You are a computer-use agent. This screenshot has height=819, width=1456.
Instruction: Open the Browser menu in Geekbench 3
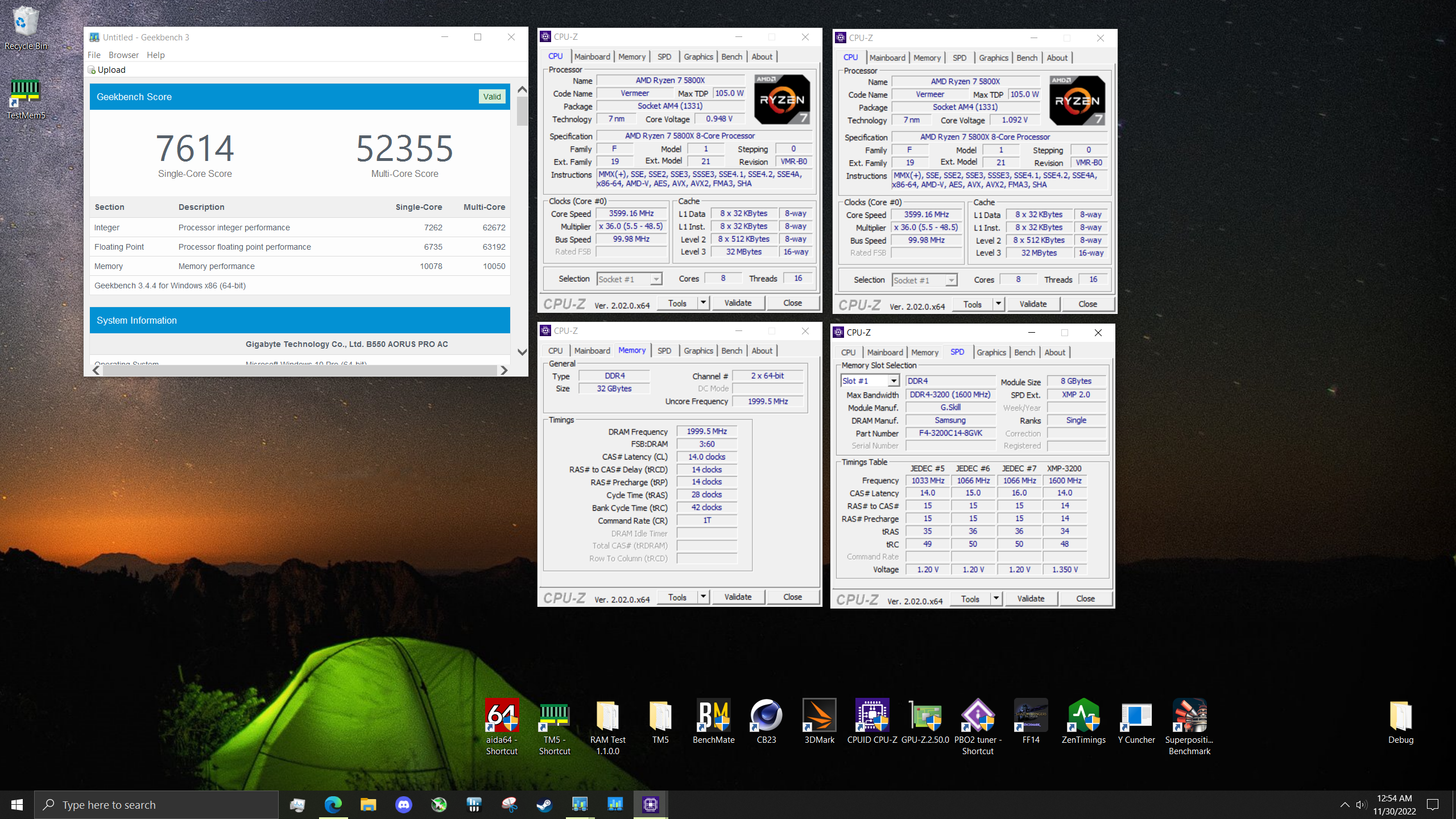(x=123, y=55)
